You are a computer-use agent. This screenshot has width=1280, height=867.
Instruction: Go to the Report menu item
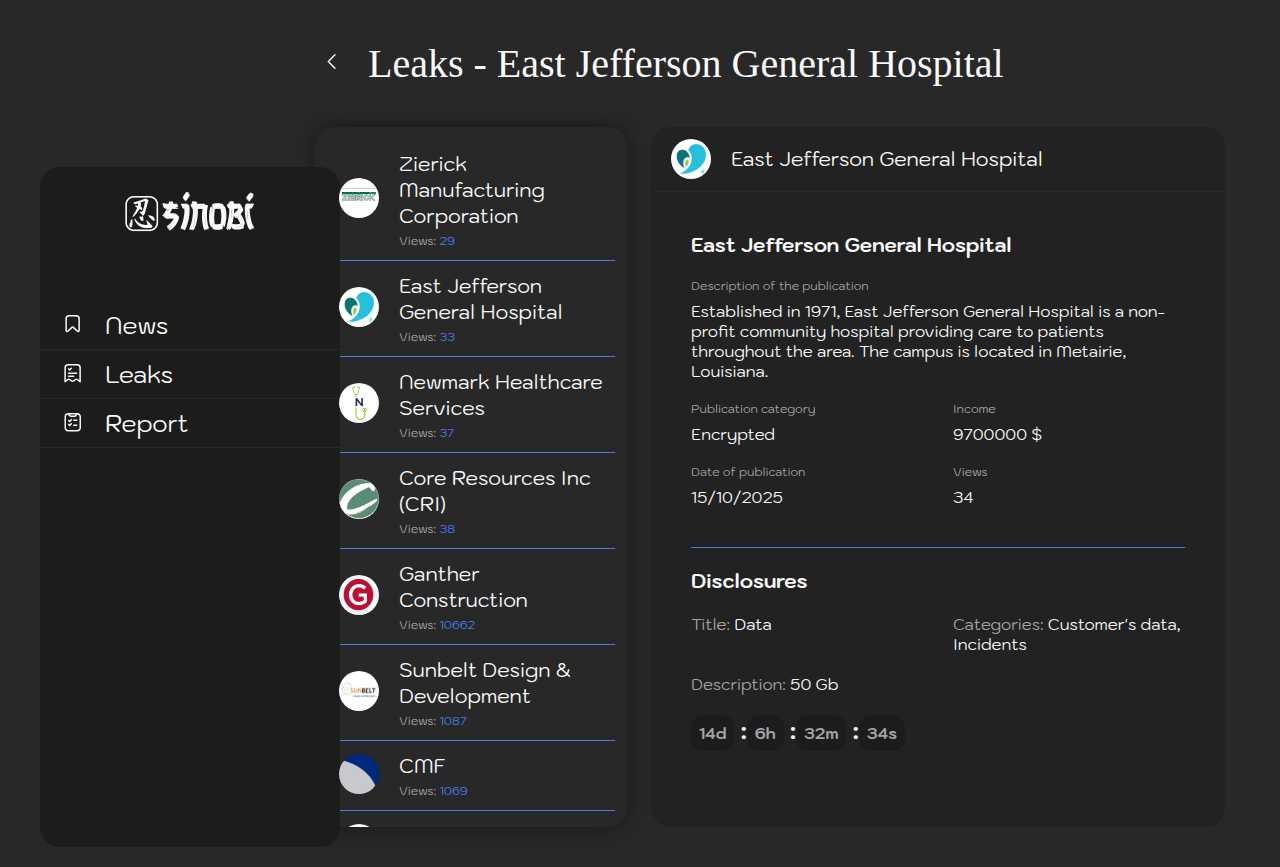pos(146,424)
